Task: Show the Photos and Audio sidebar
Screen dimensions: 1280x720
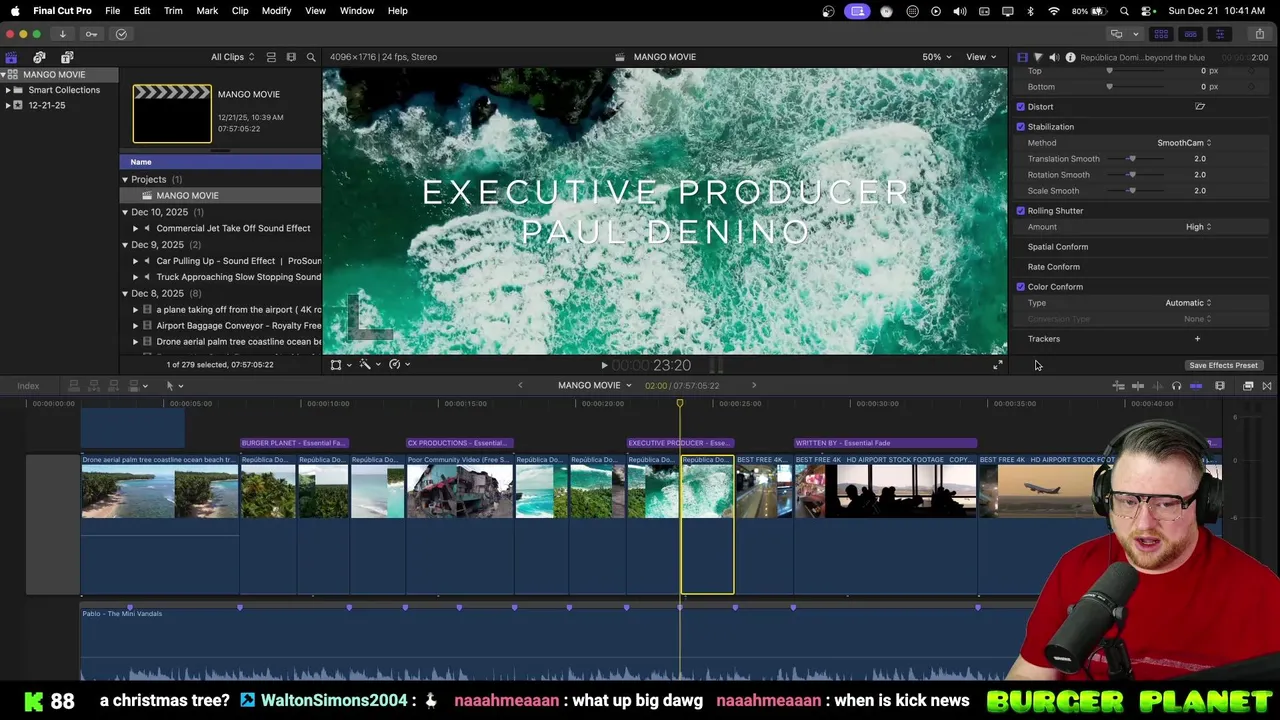Action: (39, 57)
